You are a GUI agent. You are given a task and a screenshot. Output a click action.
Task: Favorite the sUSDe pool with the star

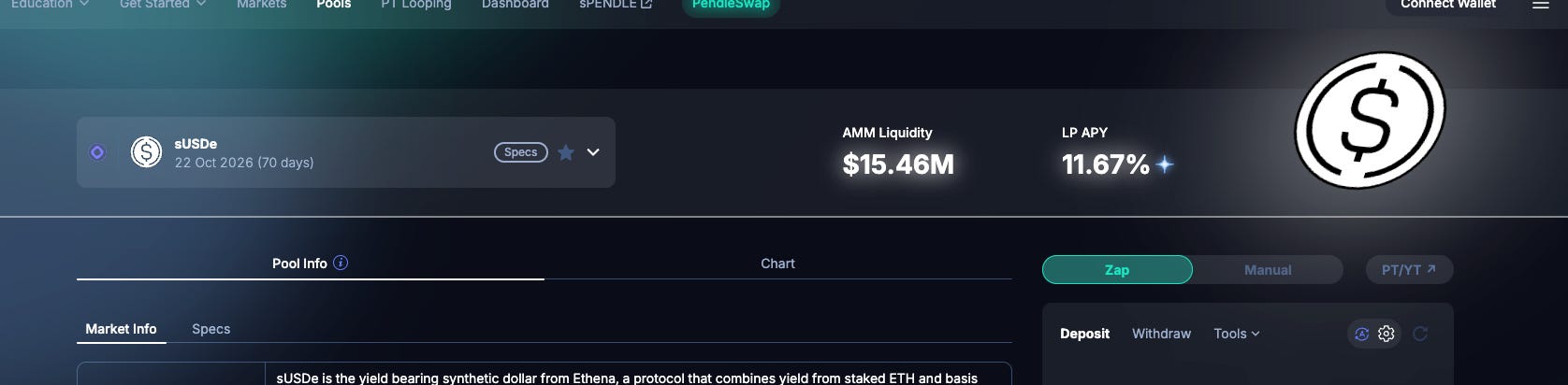[x=566, y=152]
